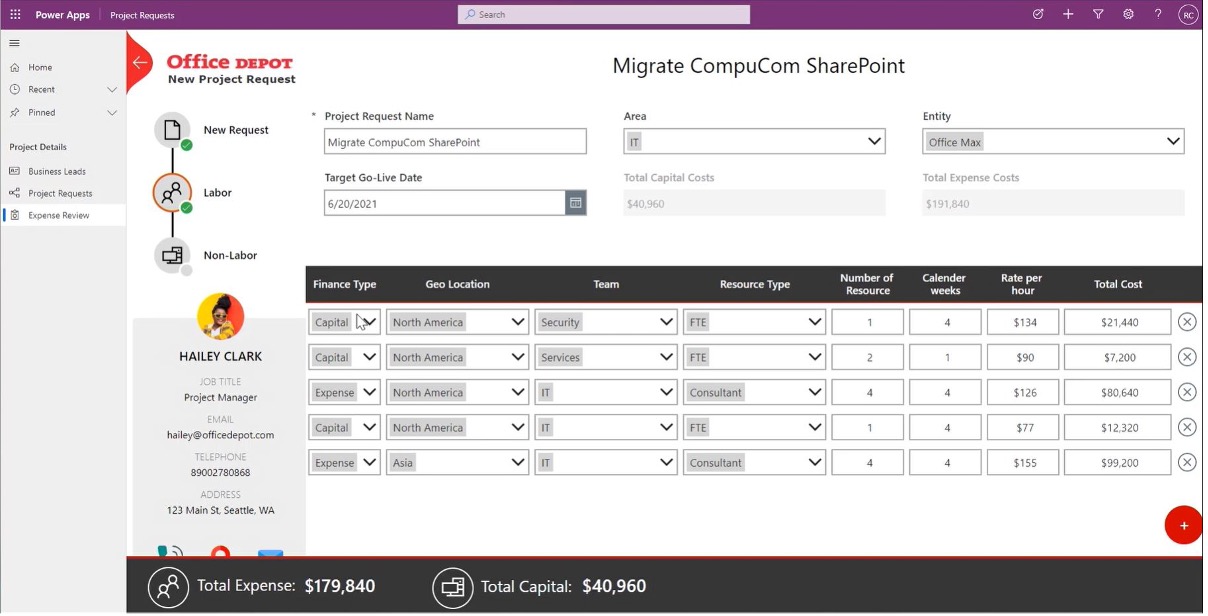This screenshot has width=1208, height=616.
Task: Click the Total Capital devices icon in footer
Action: [452, 587]
